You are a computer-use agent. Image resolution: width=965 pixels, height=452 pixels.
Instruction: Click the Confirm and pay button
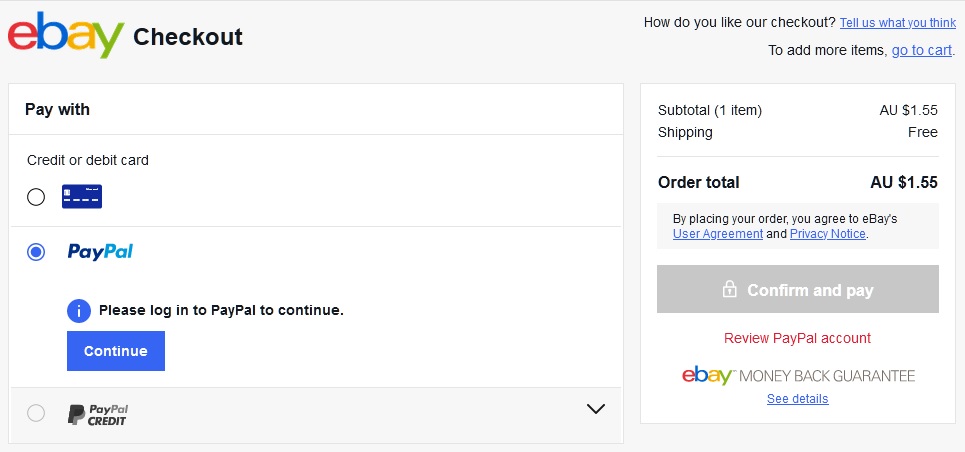(798, 289)
